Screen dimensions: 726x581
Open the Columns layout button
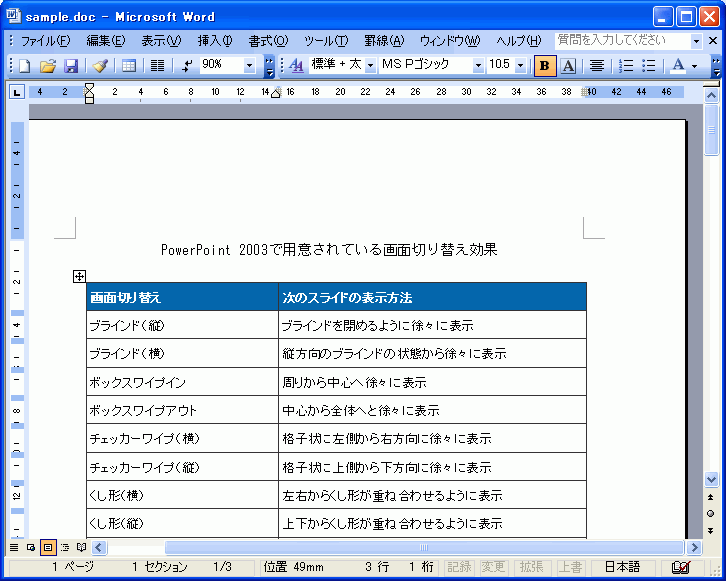157,66
